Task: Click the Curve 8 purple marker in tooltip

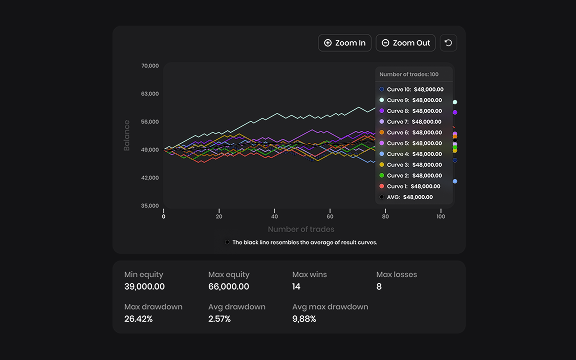Action: click(382, 111)
